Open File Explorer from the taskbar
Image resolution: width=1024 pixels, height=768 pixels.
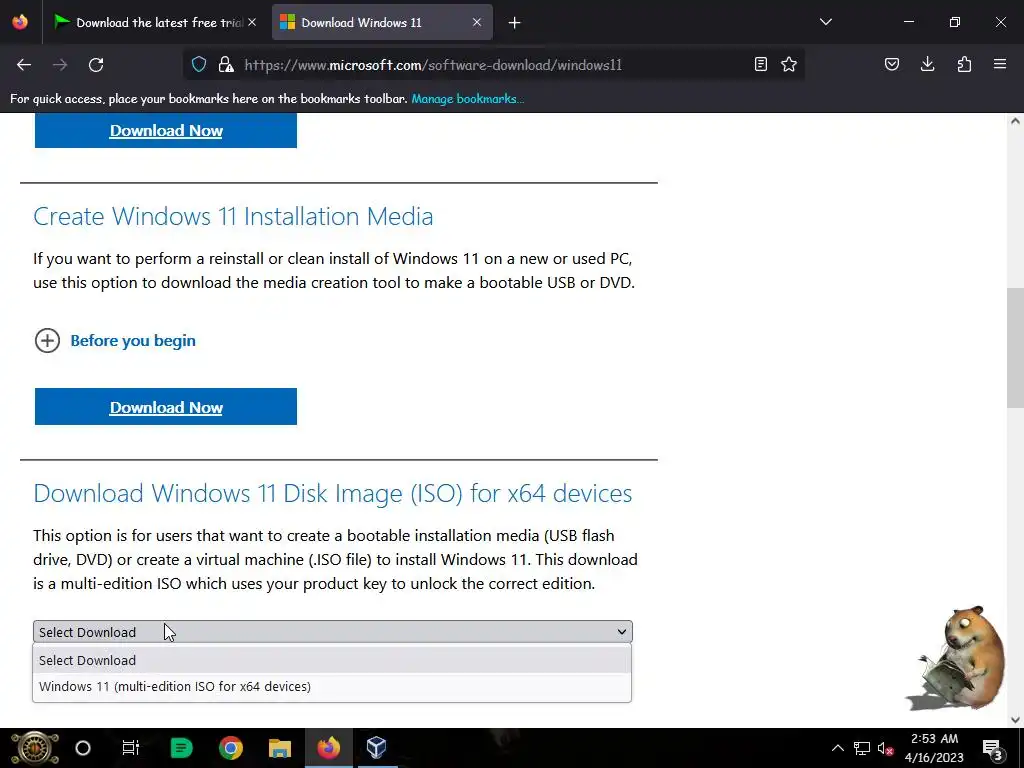tap(280, 748)
